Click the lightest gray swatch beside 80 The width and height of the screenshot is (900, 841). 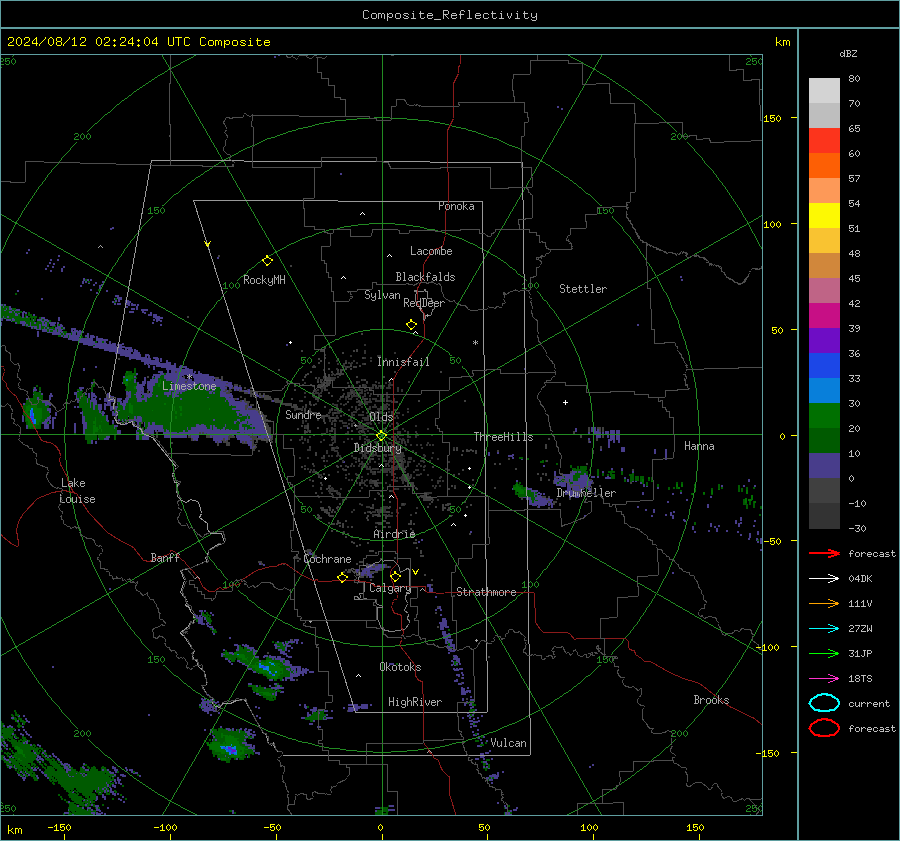click(x=824, y=90)
